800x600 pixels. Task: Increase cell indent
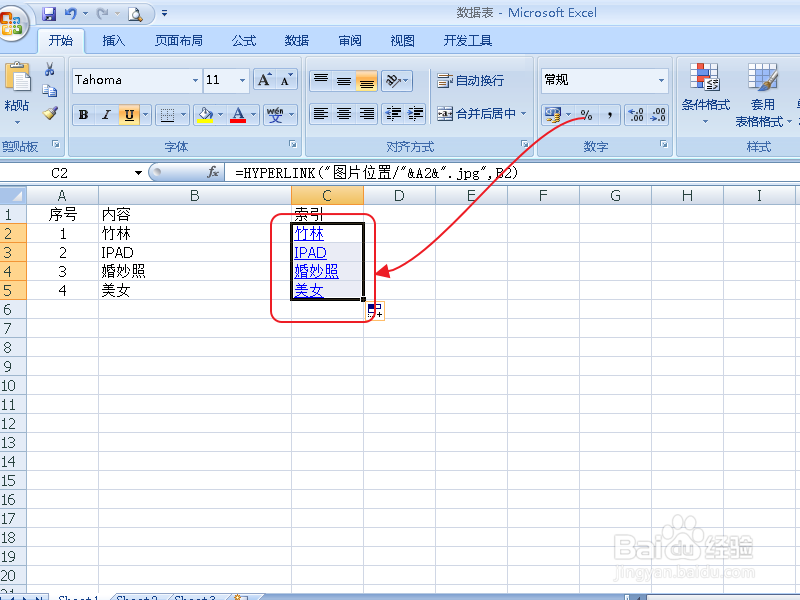(x=416, y=113)
